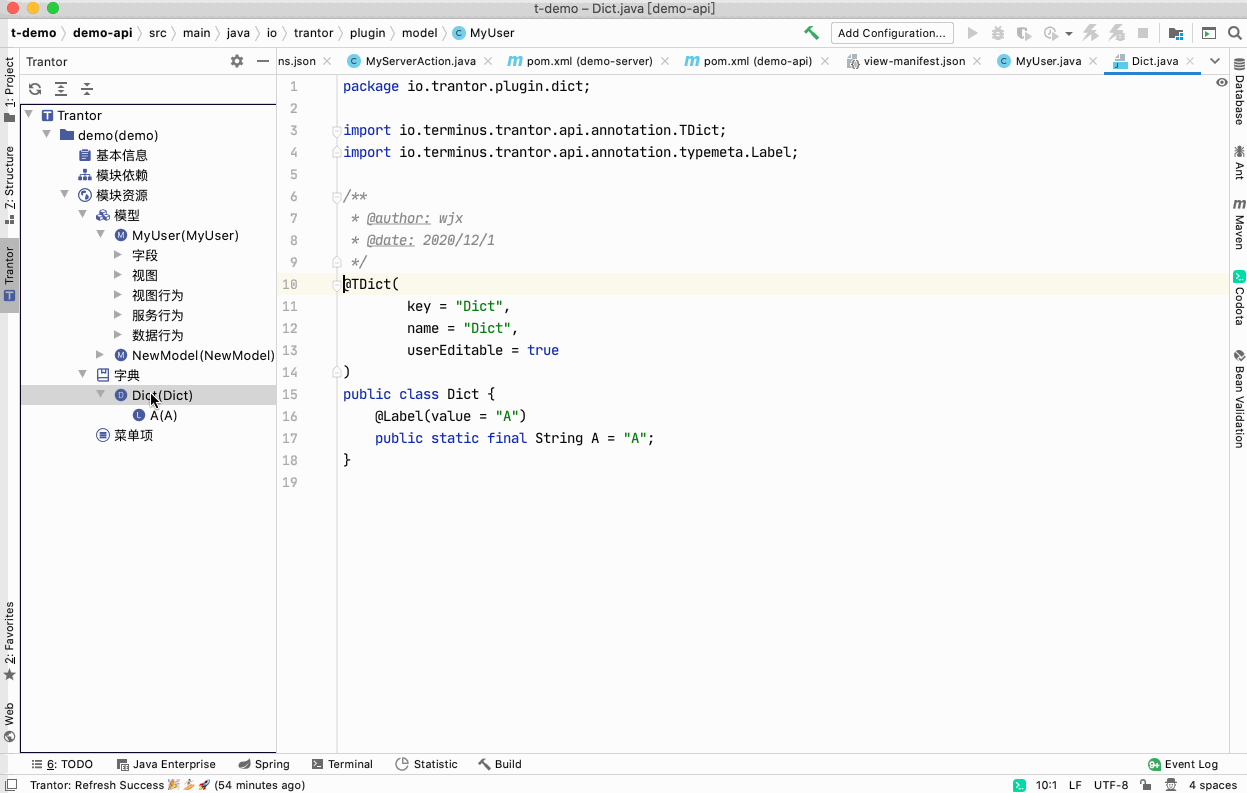
Task: Toggle the Trantor side tab
Action: [9, 274]
